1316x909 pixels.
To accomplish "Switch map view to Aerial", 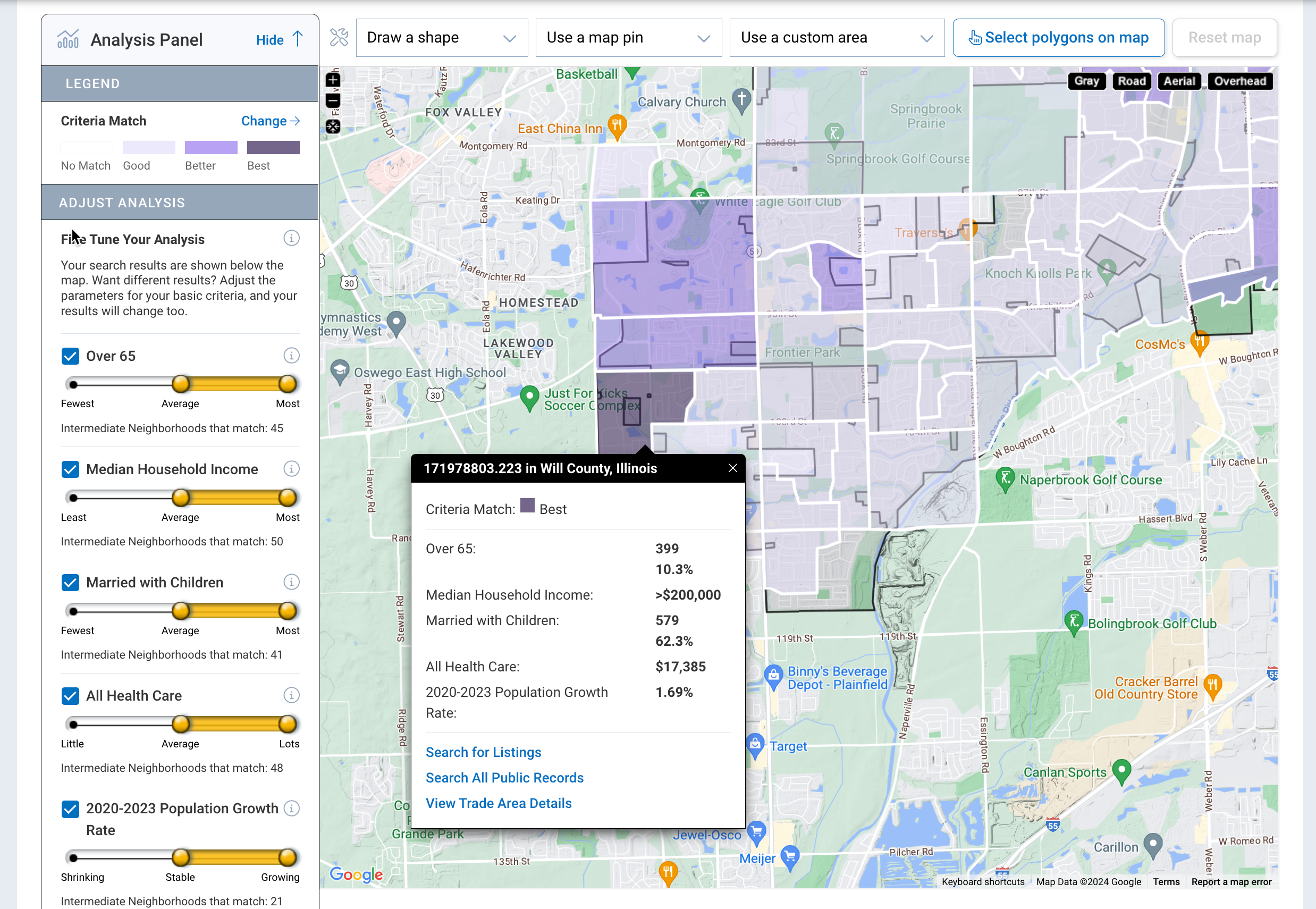I will click(1179, 81).
